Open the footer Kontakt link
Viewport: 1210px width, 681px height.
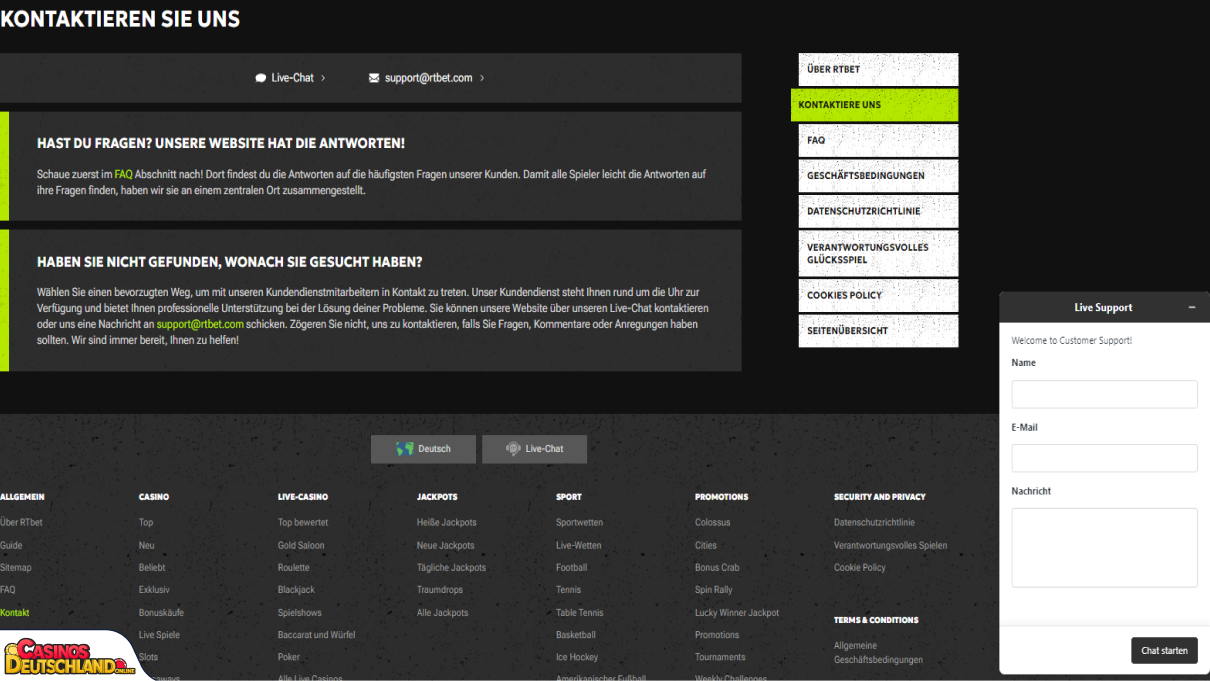pos(15,613)
